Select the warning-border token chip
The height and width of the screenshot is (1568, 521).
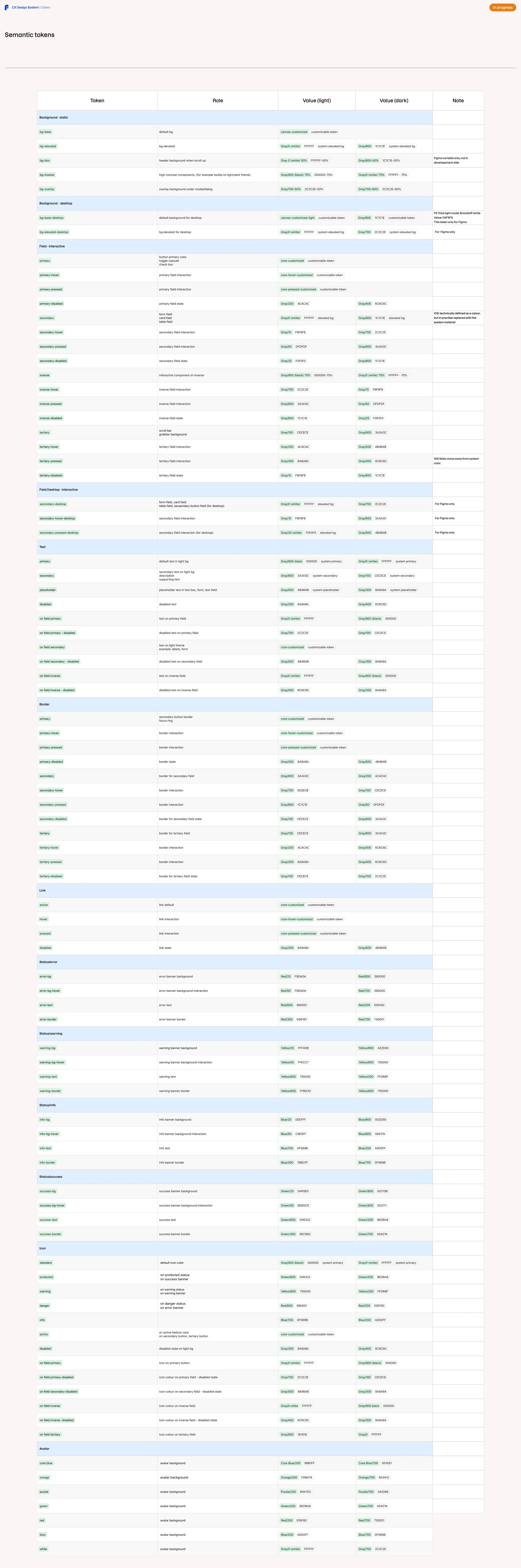tap(50, 1091)
